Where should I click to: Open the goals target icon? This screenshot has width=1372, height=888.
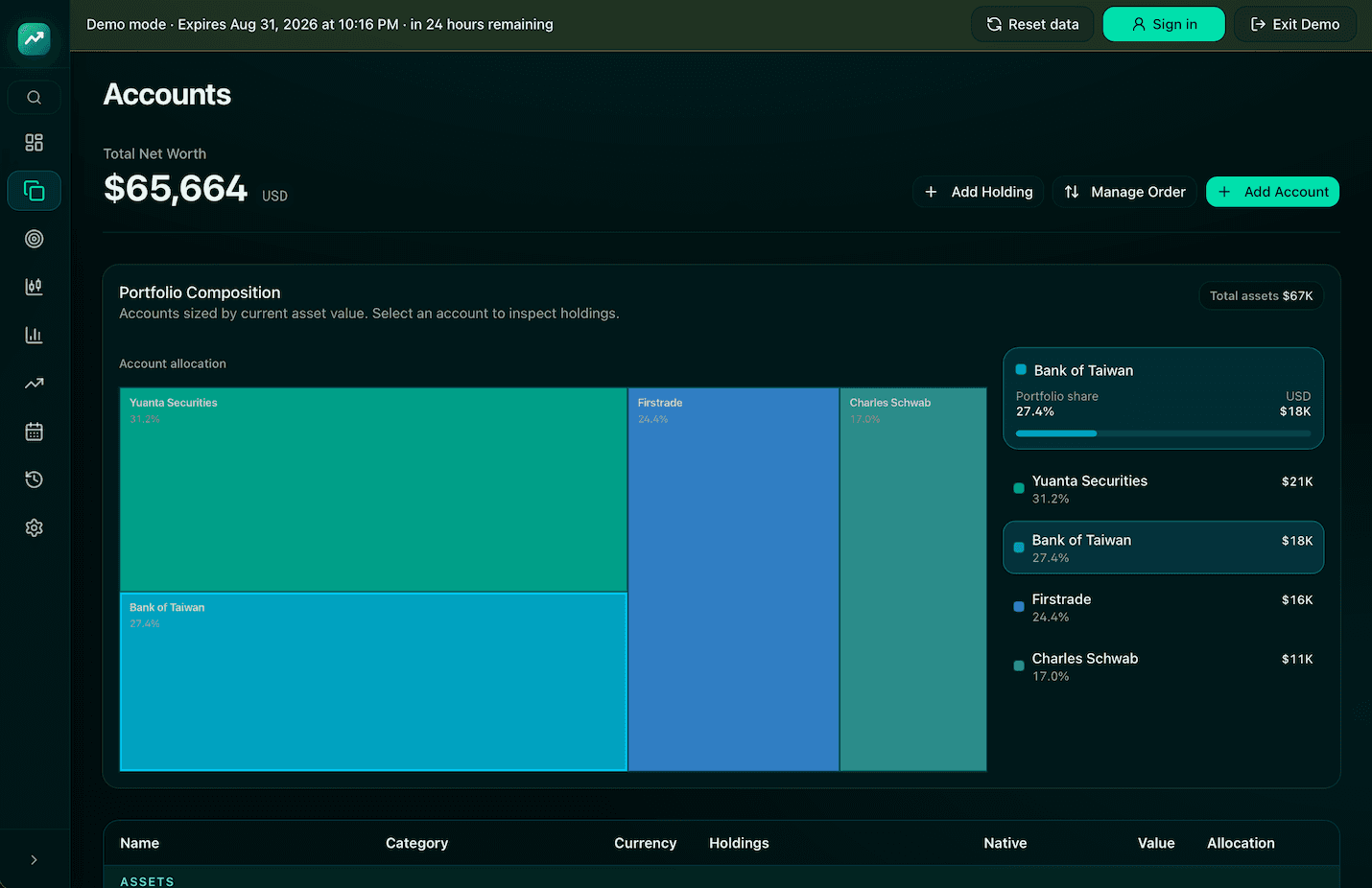34,239
